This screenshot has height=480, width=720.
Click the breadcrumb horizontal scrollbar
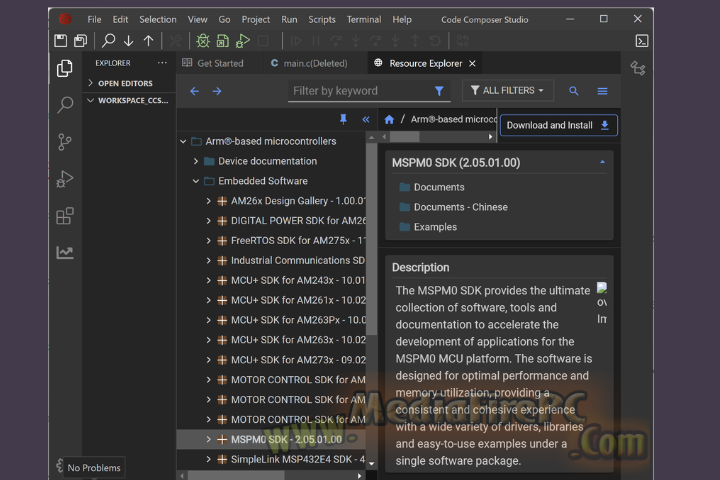pos(404,136)
